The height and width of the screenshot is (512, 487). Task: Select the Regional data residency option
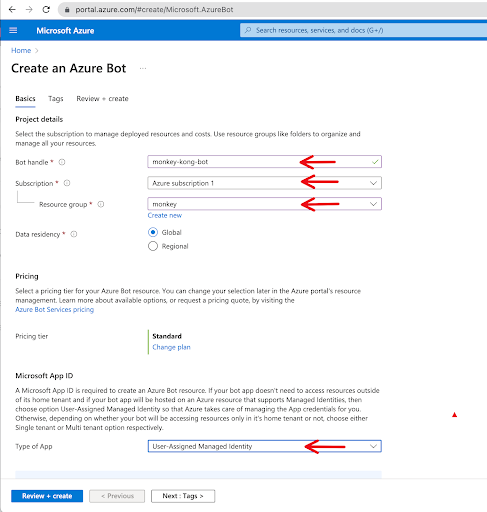153,246
